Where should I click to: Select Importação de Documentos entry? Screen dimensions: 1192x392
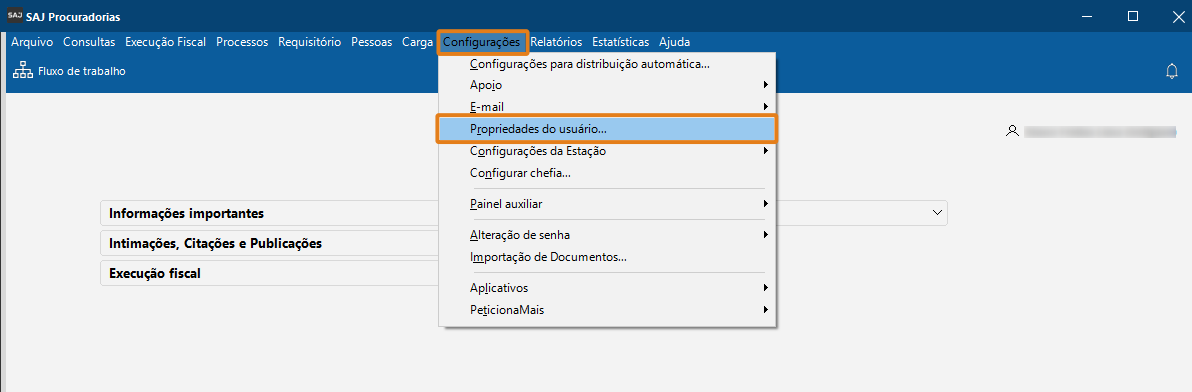click(x=607, y=257)
